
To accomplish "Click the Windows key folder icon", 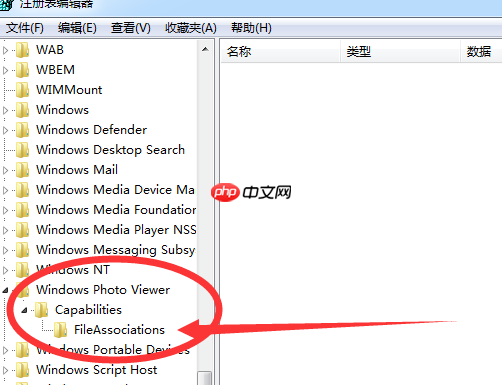I will click(23, 110).
